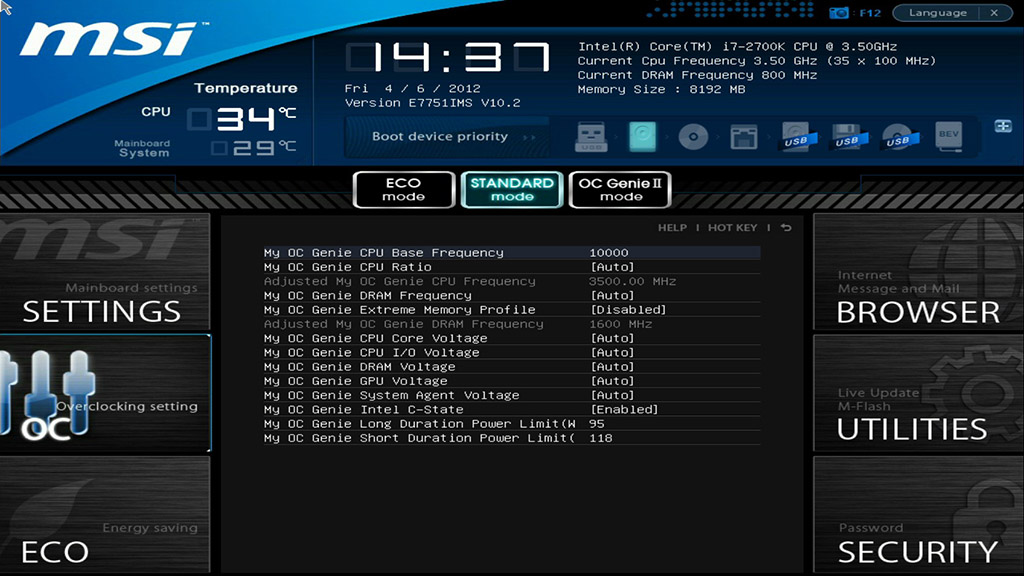Image resolution: width=1024 pixels, height=576 pixels.
Task: Open CPU Core Voltage [Auto] option
Action: coord(613,338)
